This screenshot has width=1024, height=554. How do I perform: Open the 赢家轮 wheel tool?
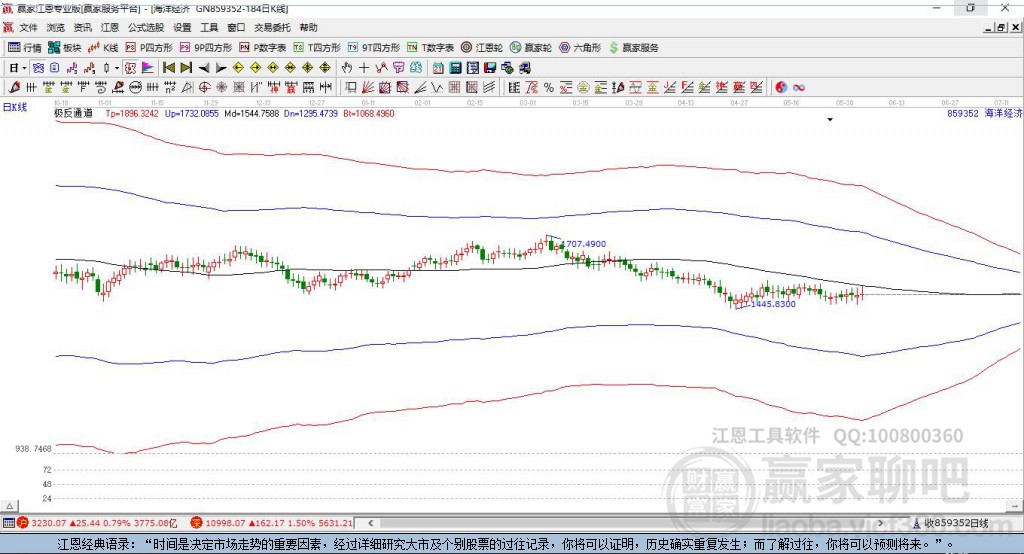click(531, 48)
